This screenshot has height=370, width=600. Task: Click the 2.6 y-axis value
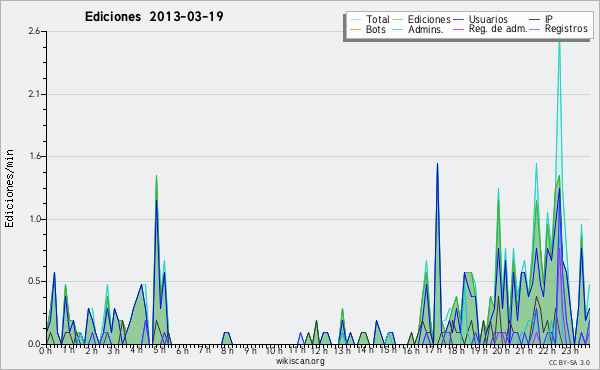pyautogui.click(x=34, y=31)
